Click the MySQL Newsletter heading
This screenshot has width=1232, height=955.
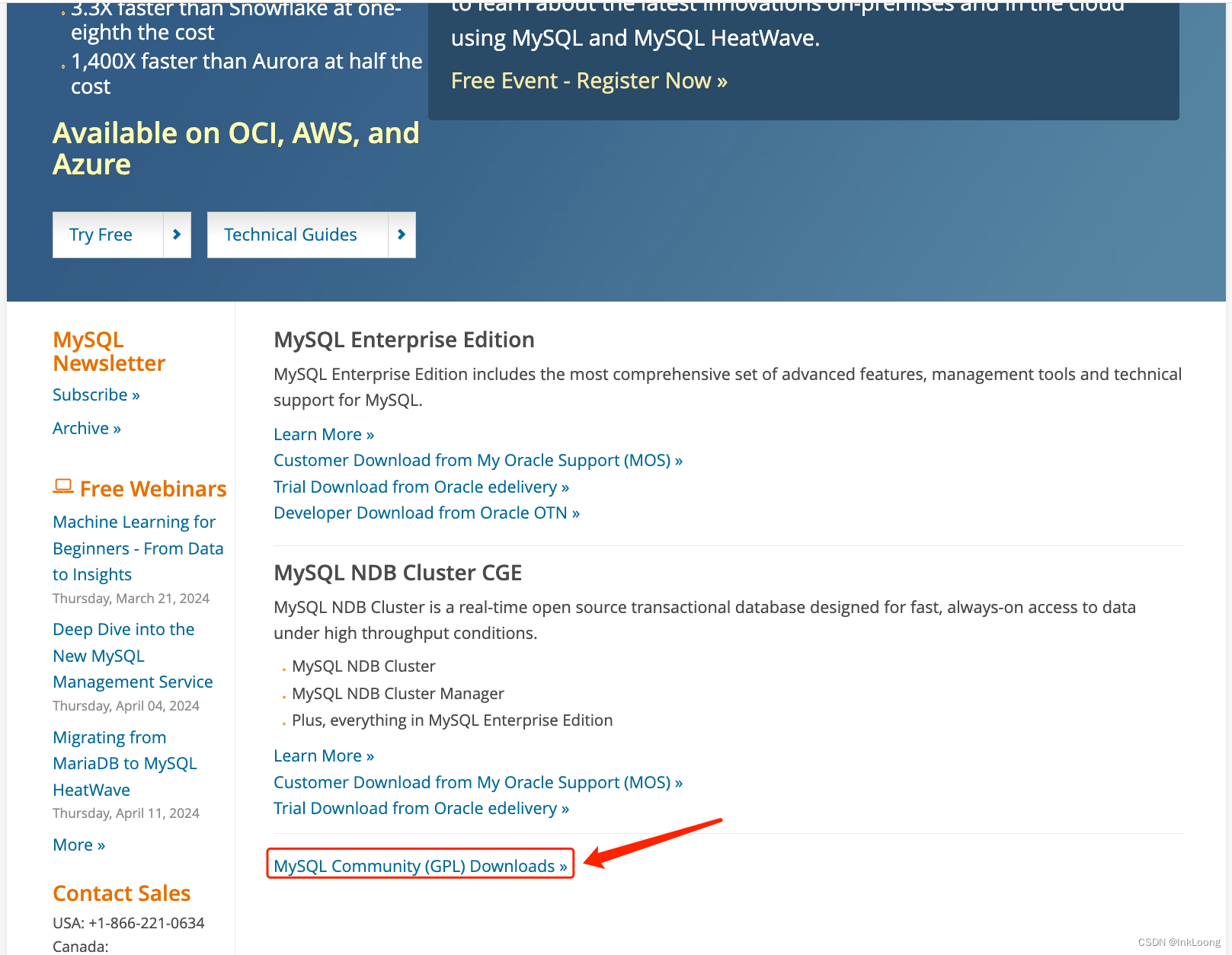point(109,351)
